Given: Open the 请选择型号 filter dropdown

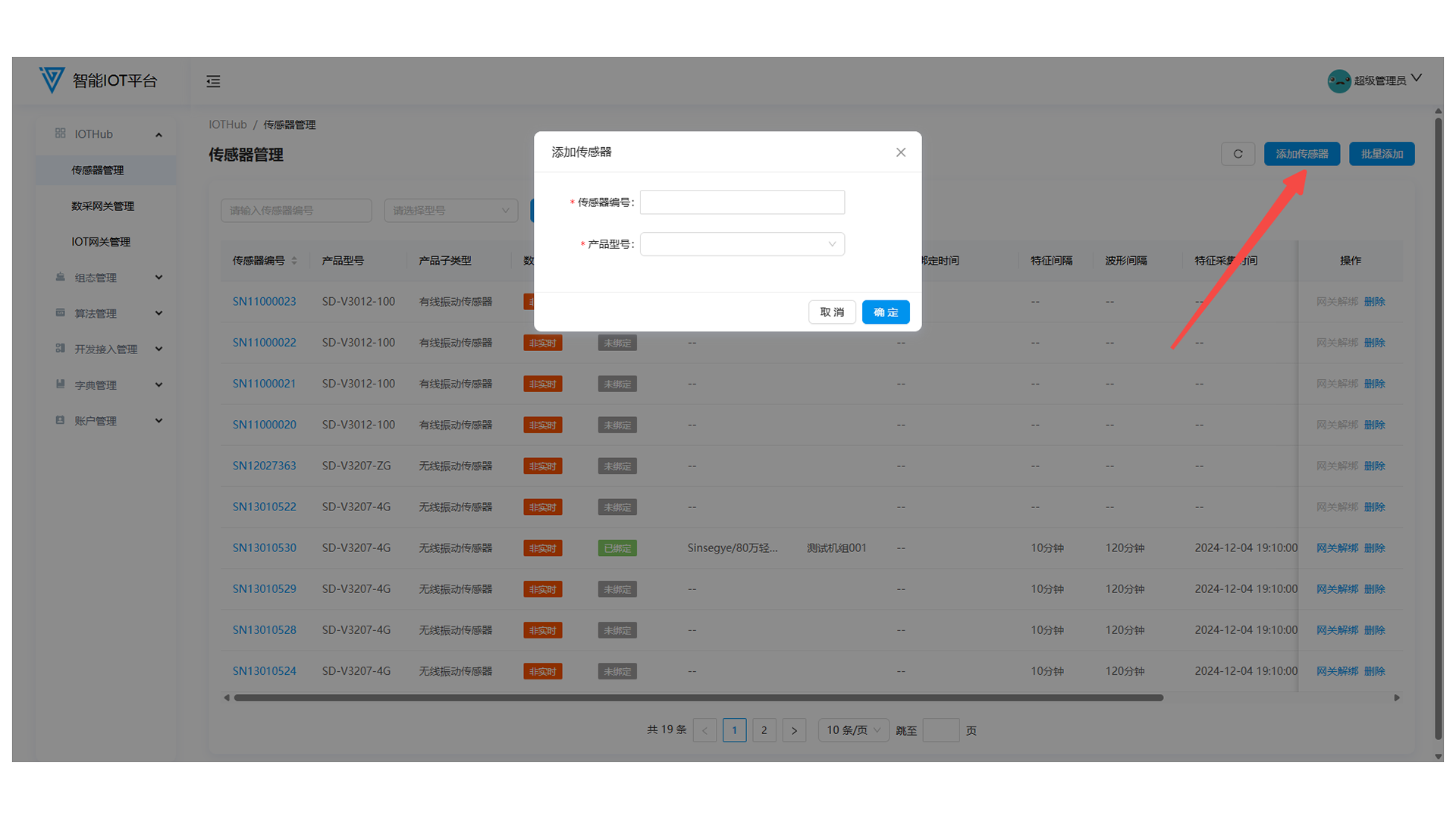Looking at the screenshot, I should [450, 211].
